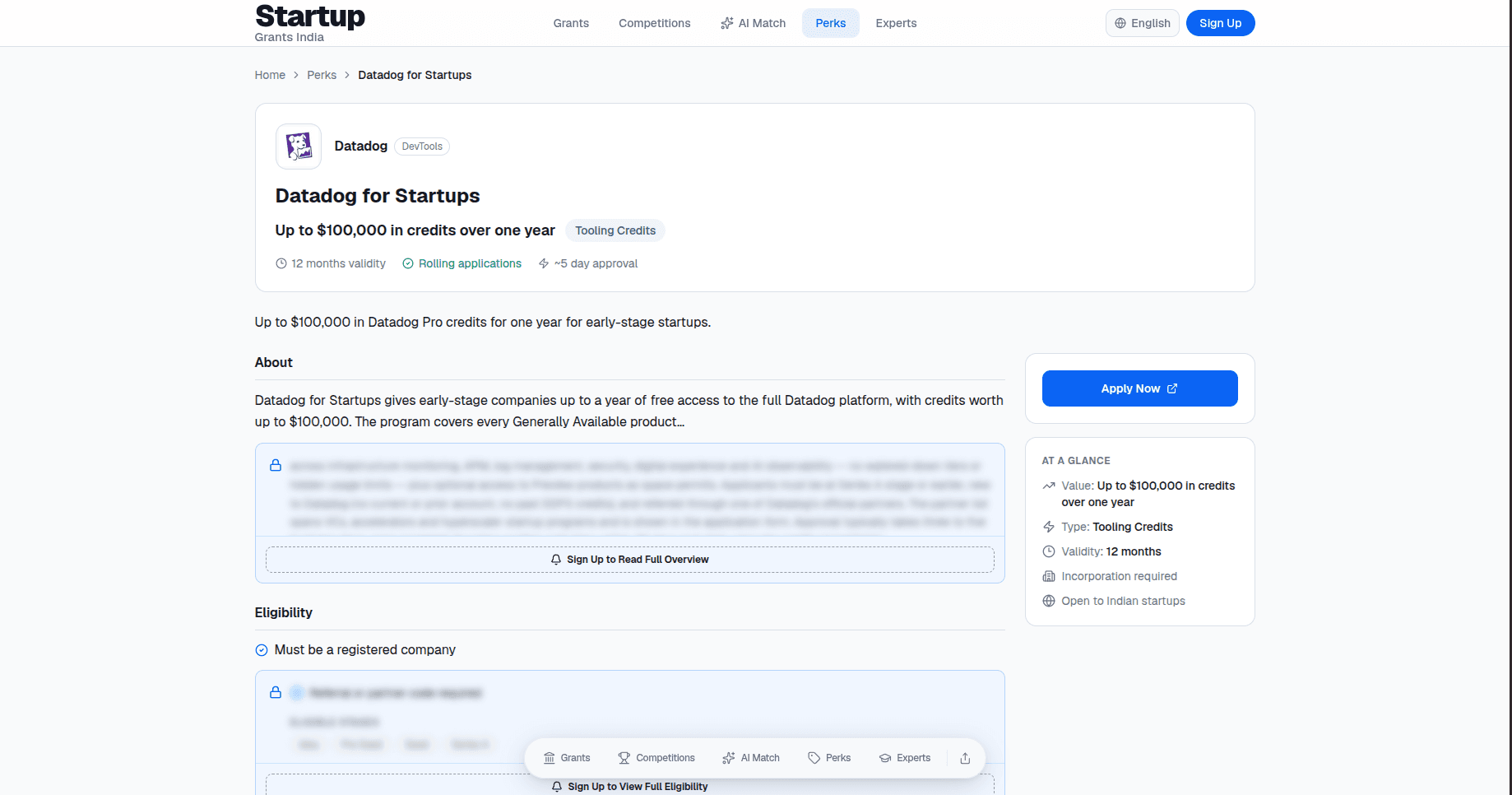Click the Sign Up button

[x=1220, y=23]
